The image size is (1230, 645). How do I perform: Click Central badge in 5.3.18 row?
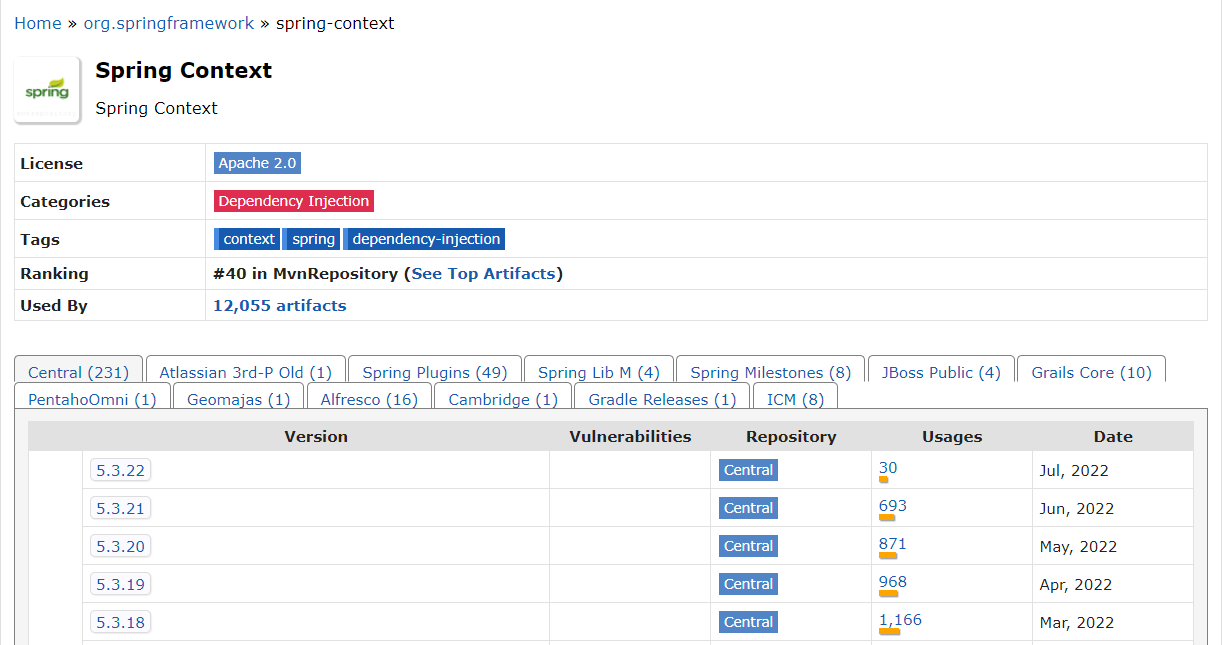pyautogui.click(x=748, y=622)
